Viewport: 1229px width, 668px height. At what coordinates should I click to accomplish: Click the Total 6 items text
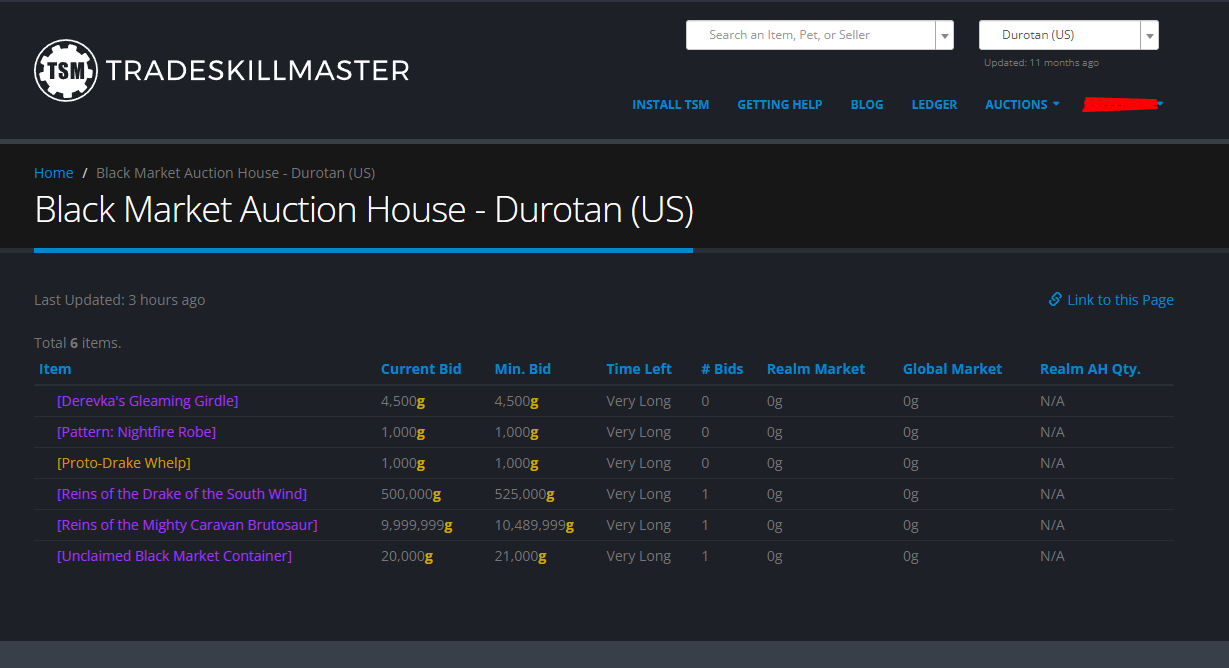tap(78, 343)
